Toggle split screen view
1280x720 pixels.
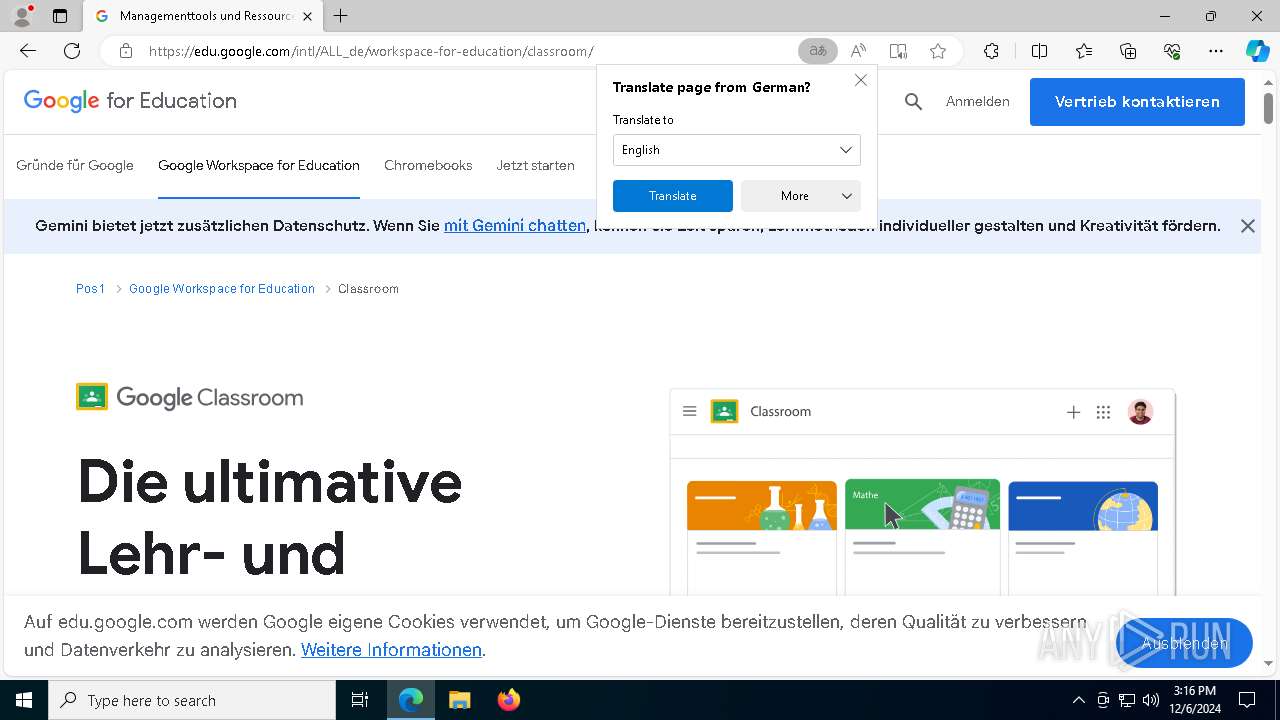point(1039,51)
